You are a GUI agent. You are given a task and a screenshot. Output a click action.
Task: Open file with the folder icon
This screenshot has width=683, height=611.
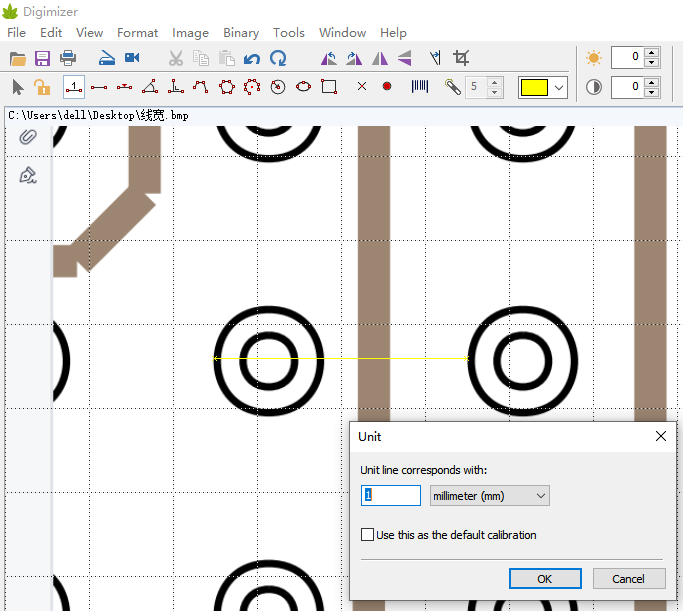coord(17,58)
